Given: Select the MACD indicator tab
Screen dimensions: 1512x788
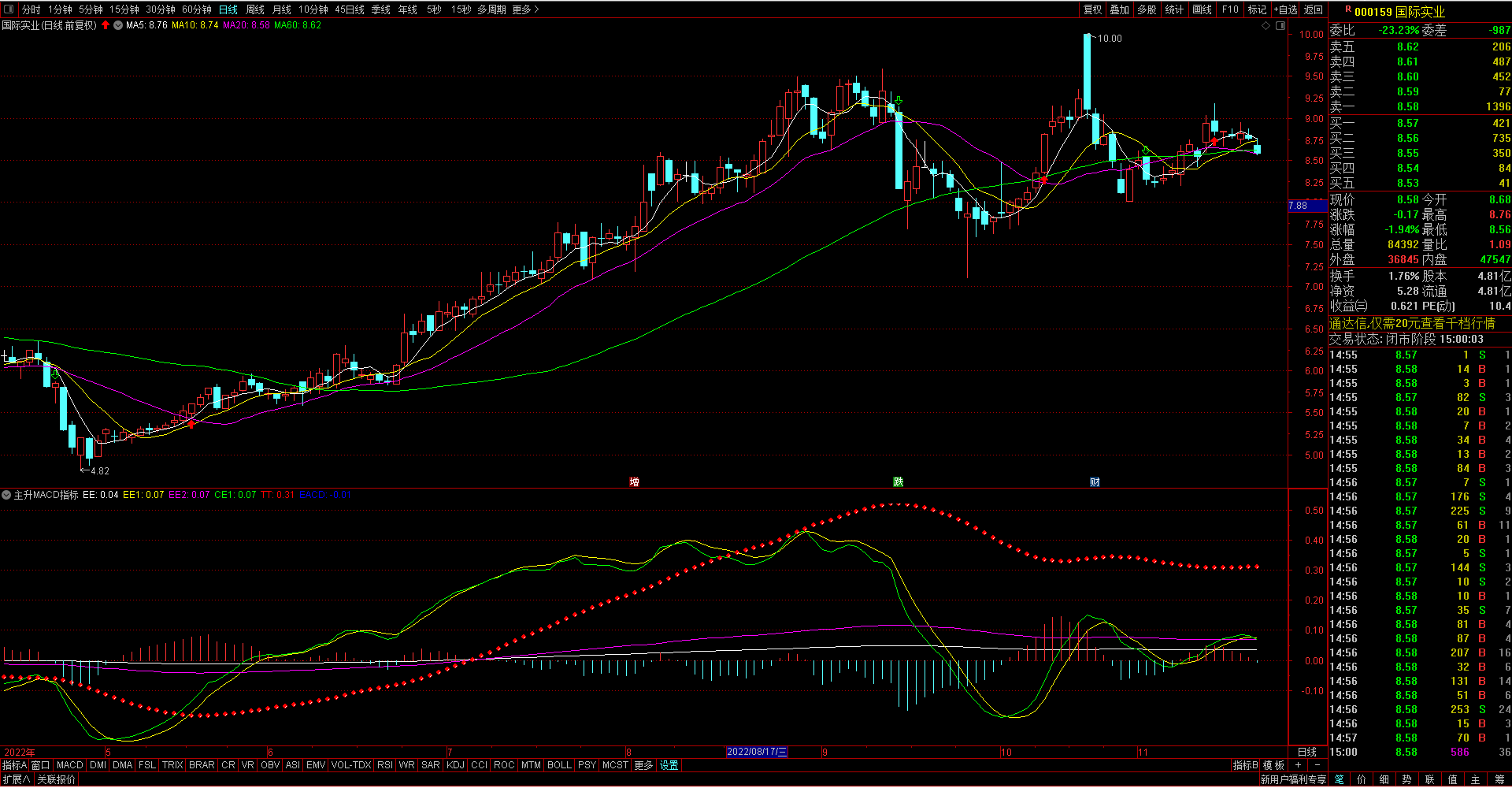Looking at the screenshot, I should (x=70, y=765).
